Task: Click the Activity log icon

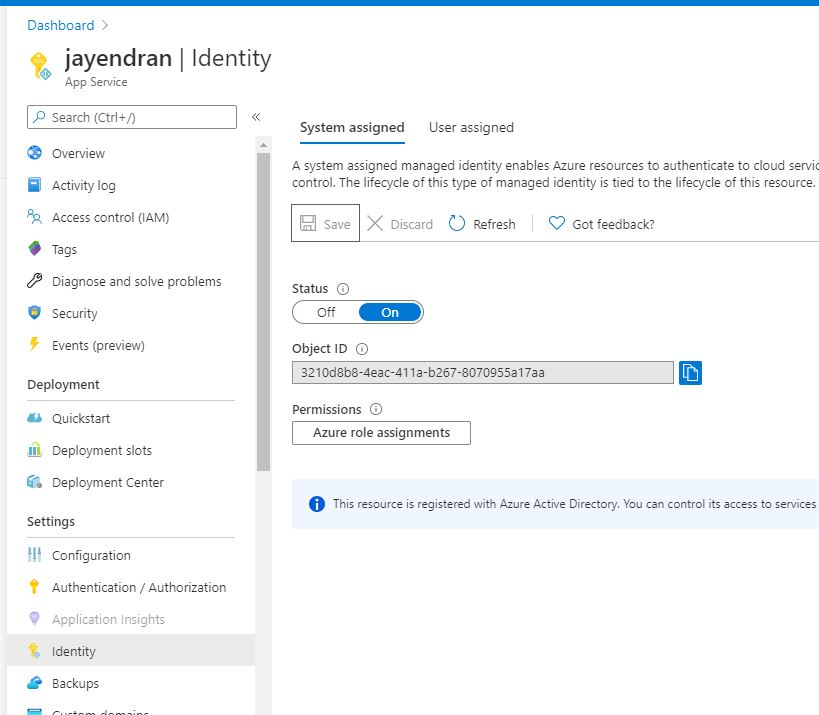Action: coord(34,185)
